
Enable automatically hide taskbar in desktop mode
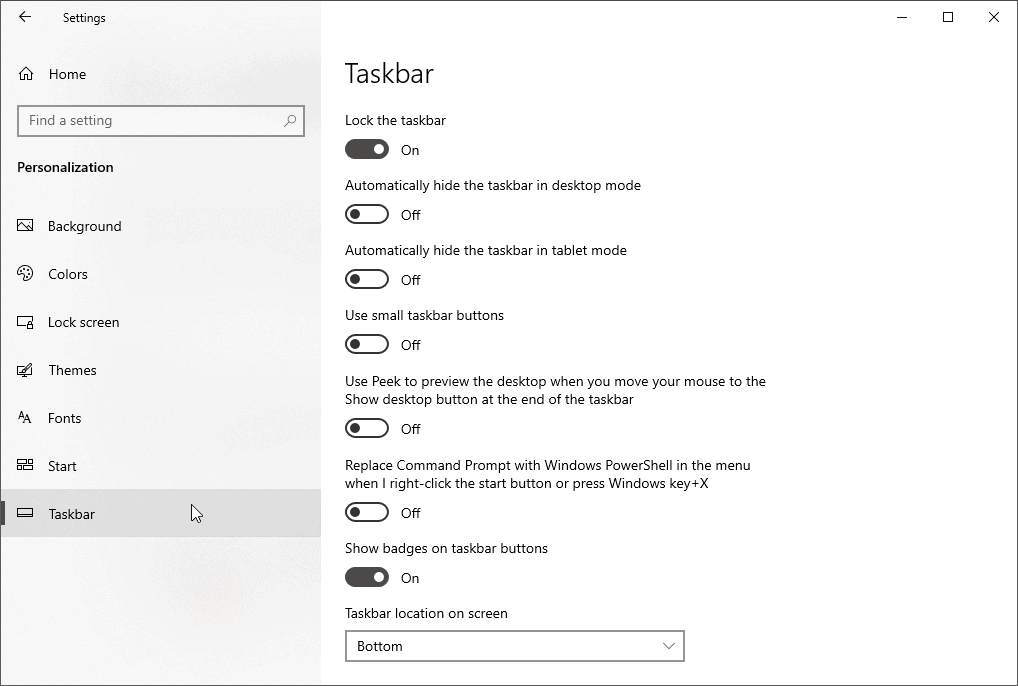tap(366, 214)
